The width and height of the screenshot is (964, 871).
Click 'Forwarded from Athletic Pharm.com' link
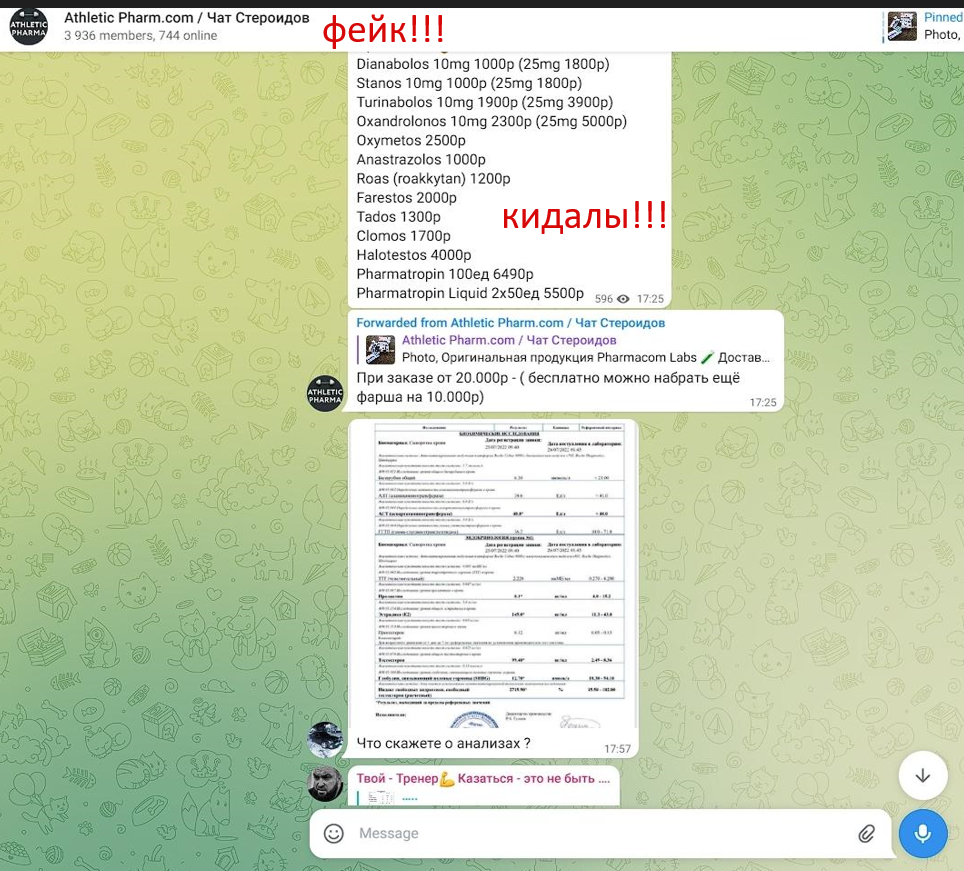[510, 323]
